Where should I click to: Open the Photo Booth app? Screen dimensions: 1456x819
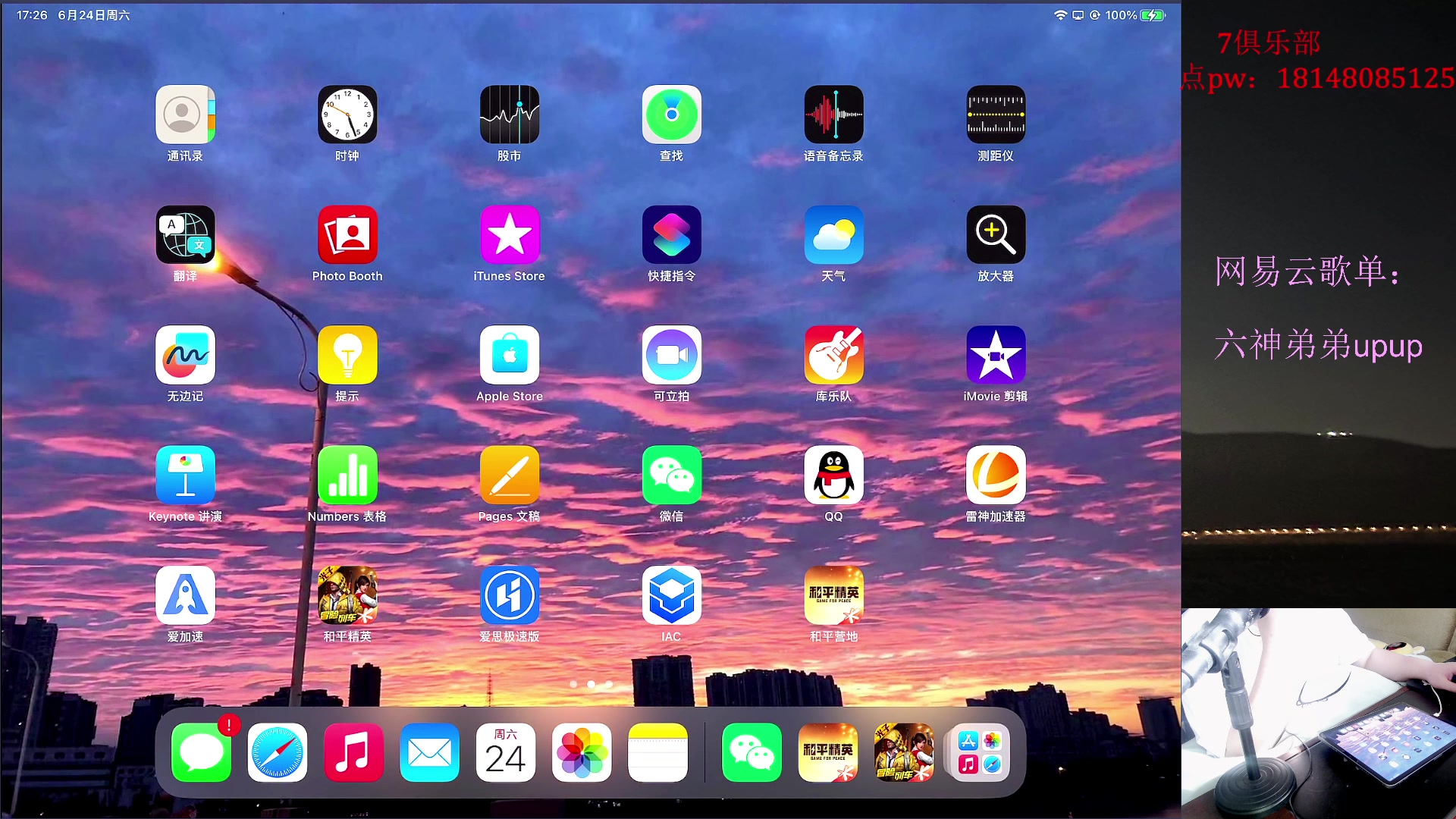[x=347, y=235]
